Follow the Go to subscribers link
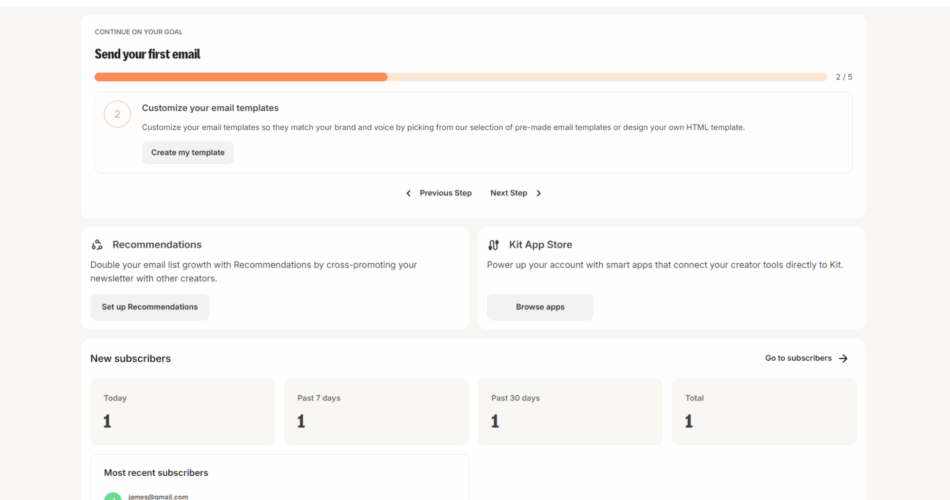Image resolution: width=950 pixels, height=500 pixels. pos(798,358)
